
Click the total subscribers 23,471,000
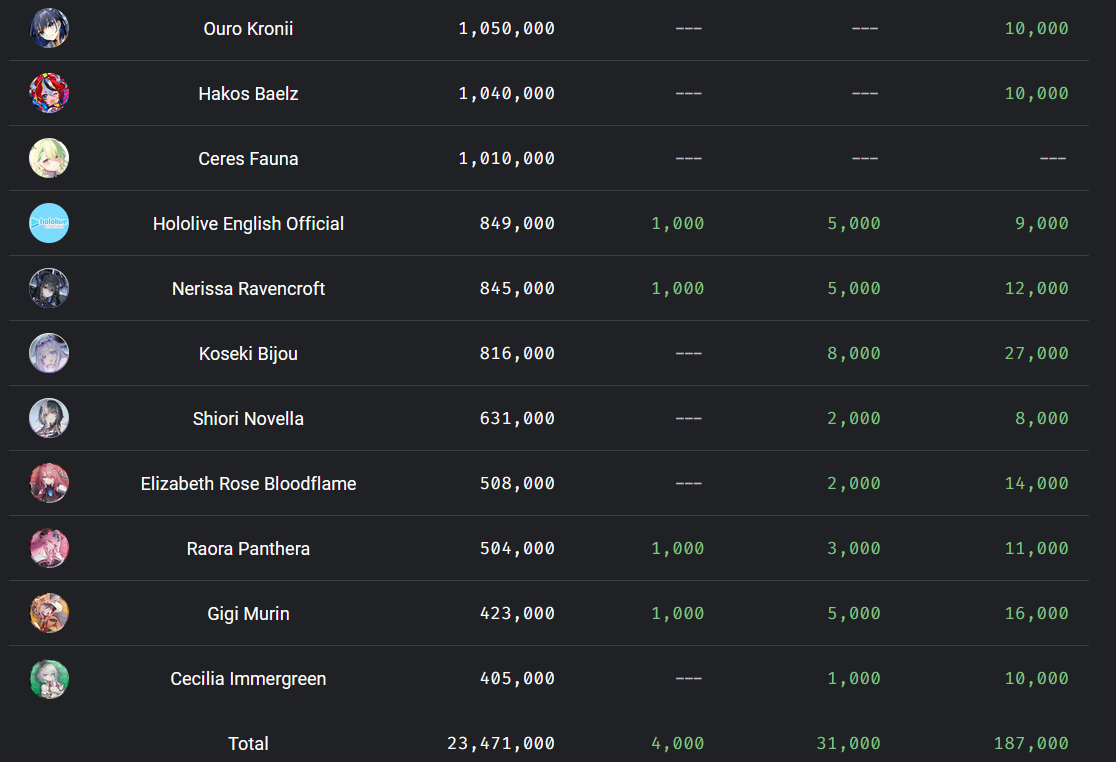501,744
